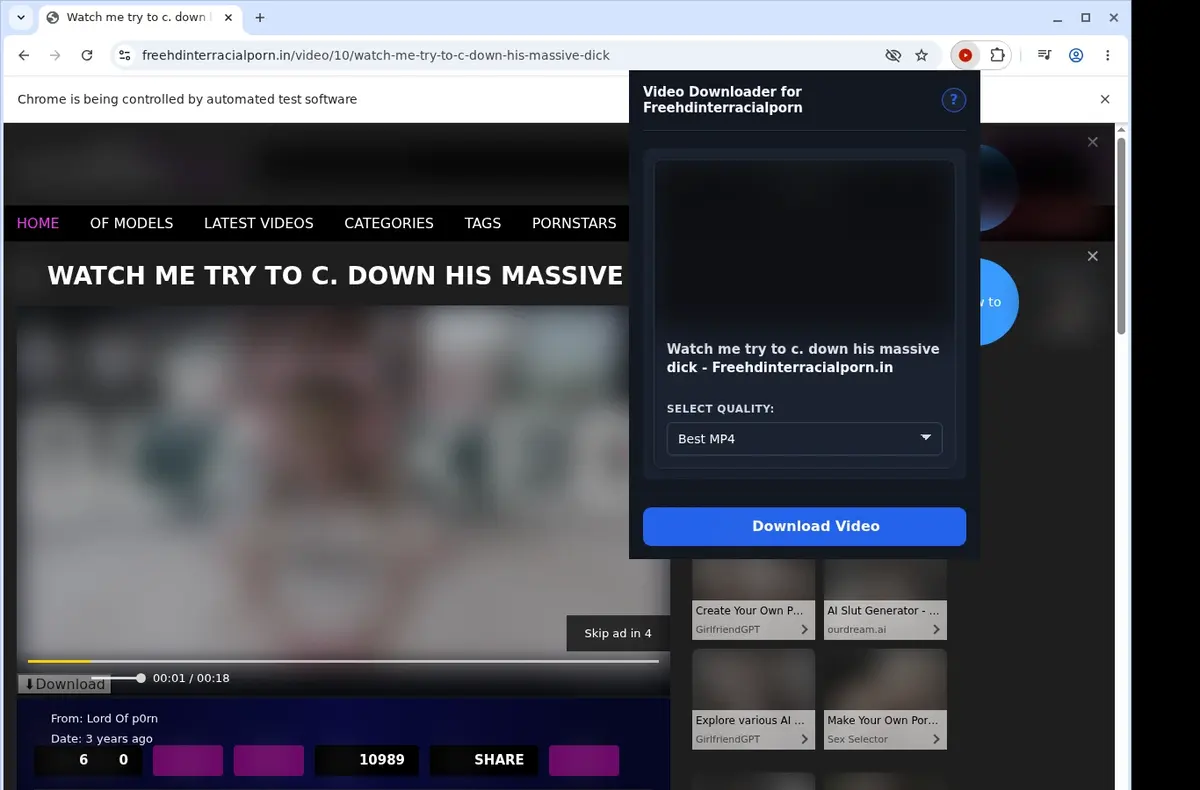Open the HOME menu item
This screenshot has height=790, width=1200.
(x=38, y=223)
